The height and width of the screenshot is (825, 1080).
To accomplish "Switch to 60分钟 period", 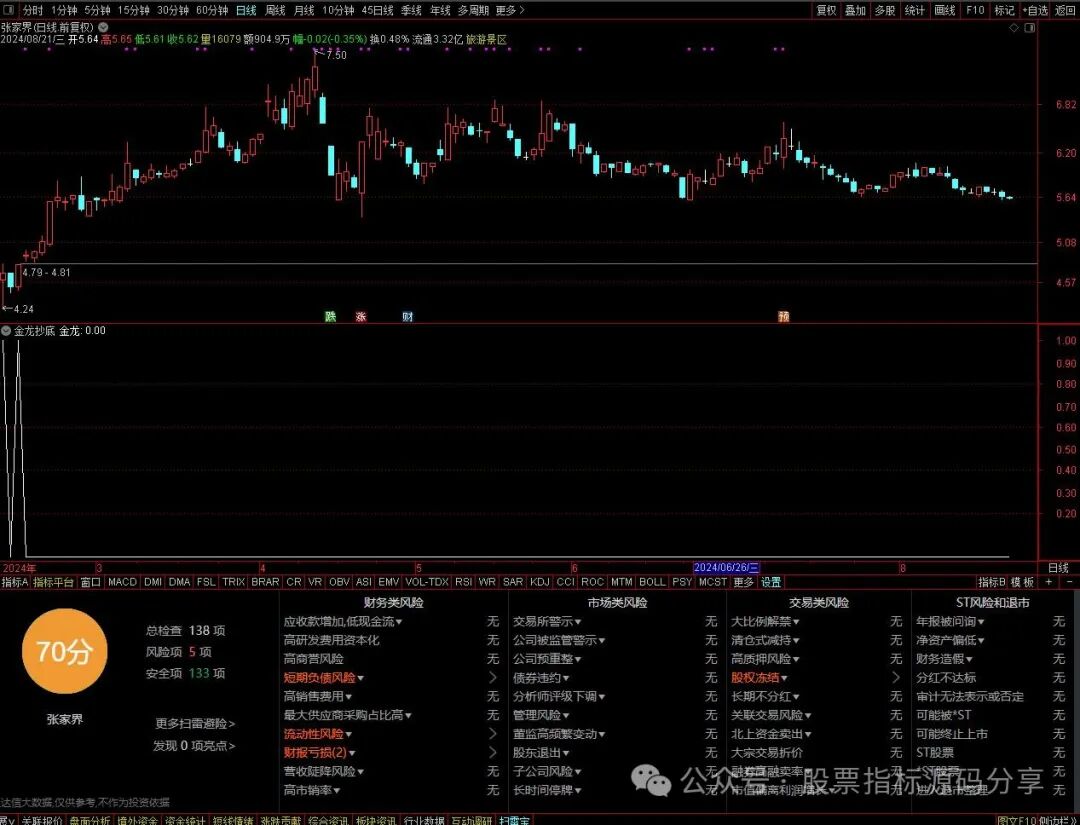I will tap(211, 10).
